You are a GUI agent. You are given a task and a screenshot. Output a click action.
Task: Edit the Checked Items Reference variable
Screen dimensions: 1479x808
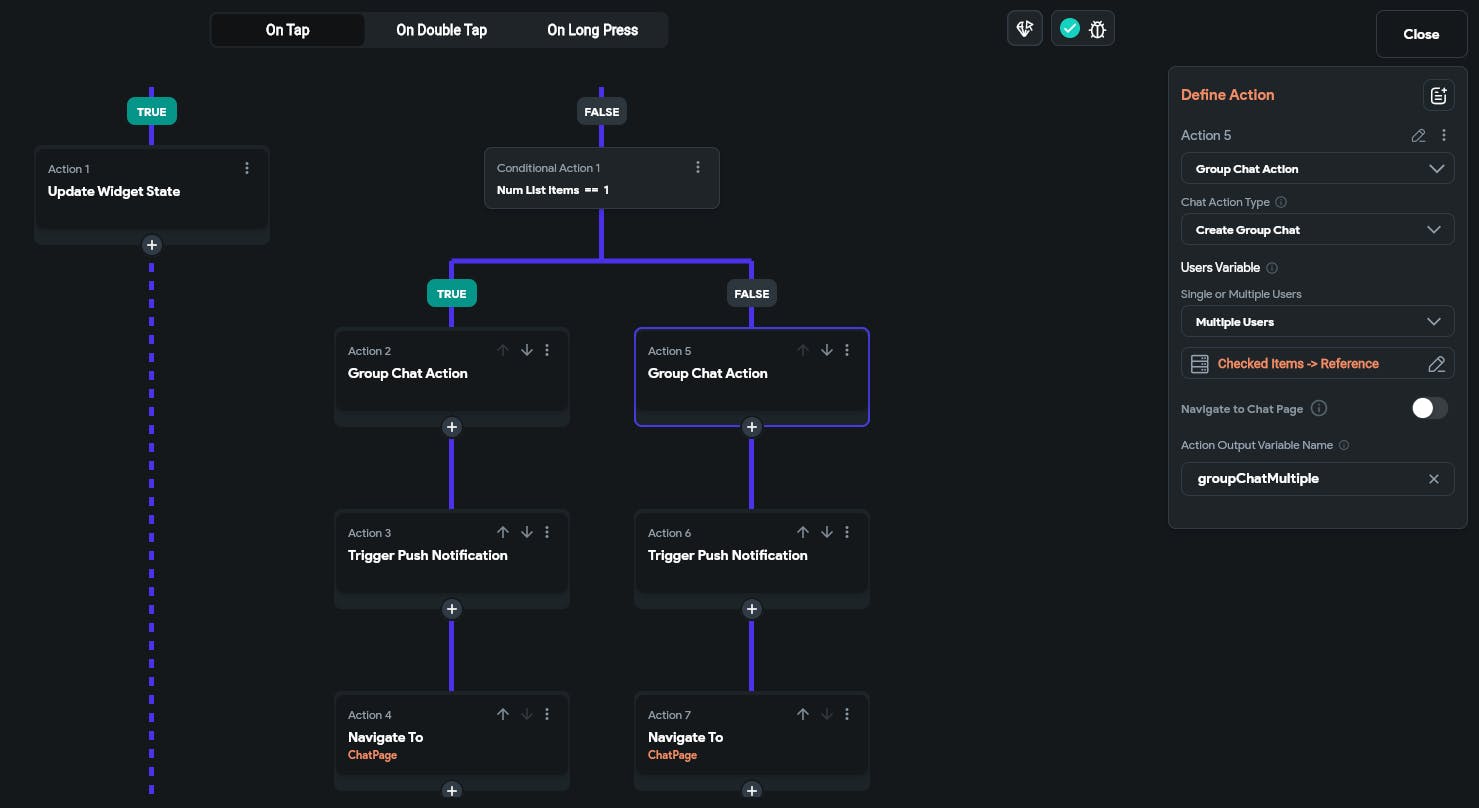(x=1436, y=364)
